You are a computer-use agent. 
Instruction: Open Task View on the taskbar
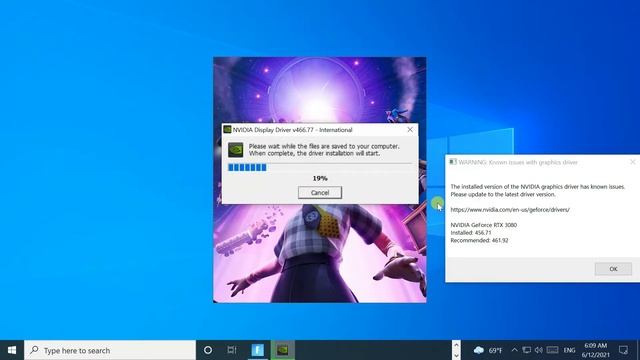point(232,350)
